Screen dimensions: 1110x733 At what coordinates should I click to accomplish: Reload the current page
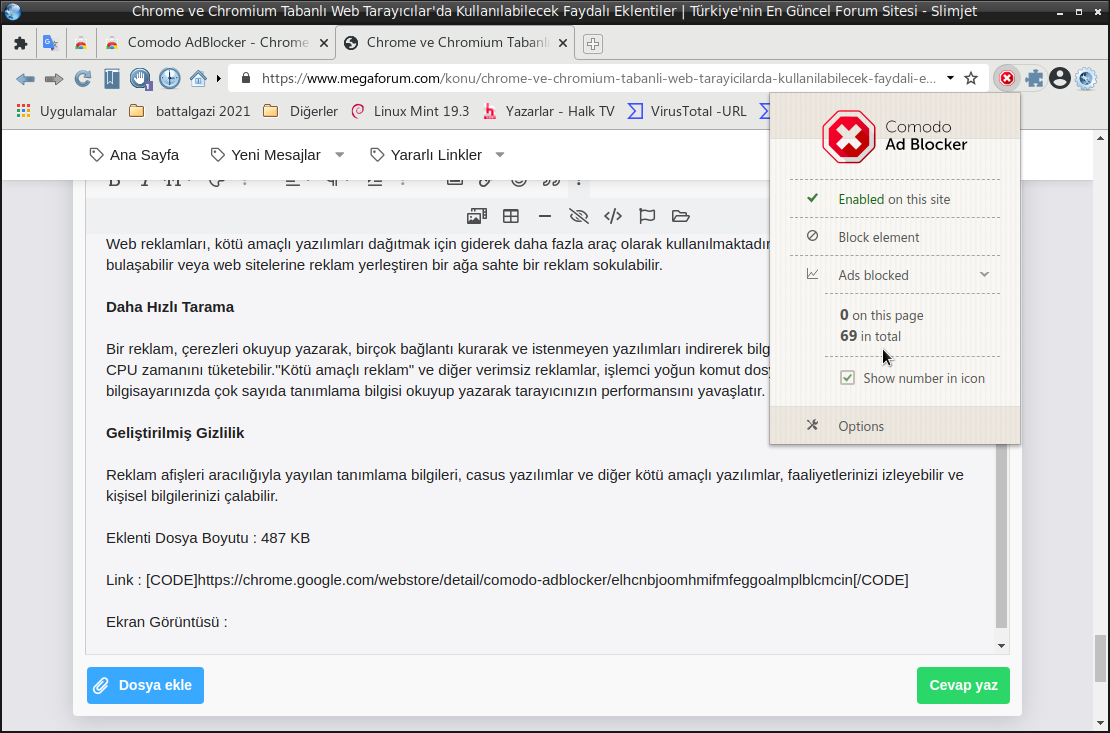coord(83,79)
